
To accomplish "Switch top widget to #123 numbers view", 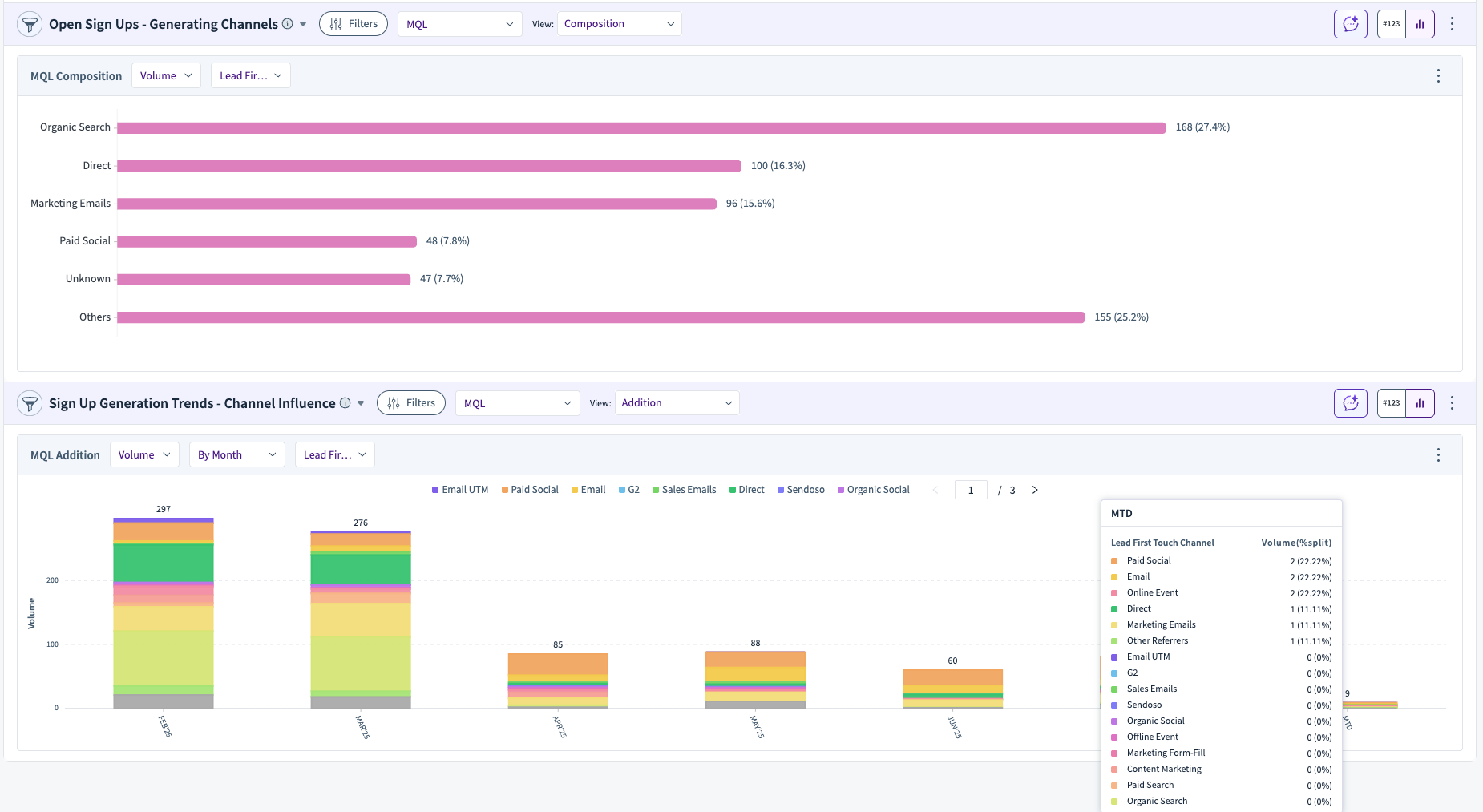I will (x=1392, y=24).
